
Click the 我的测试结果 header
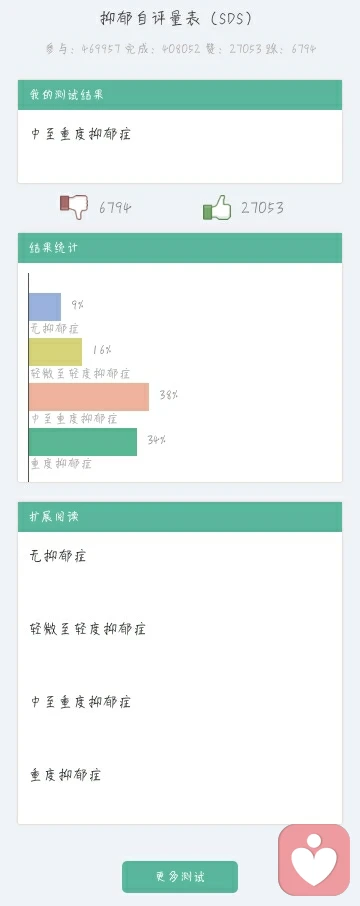point(180,95)
